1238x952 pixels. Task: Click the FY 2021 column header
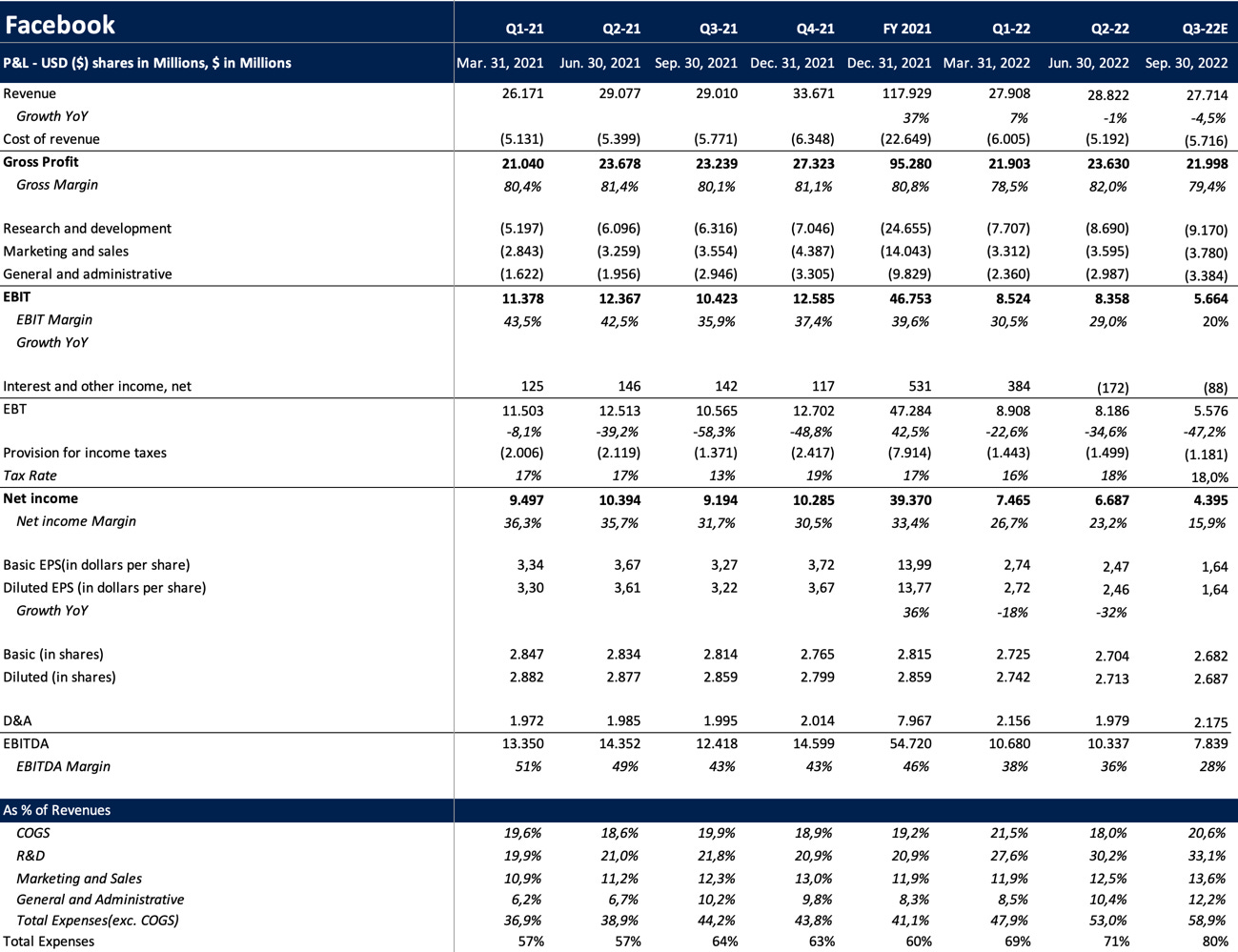pyautogui.click(x=907, y=29)
